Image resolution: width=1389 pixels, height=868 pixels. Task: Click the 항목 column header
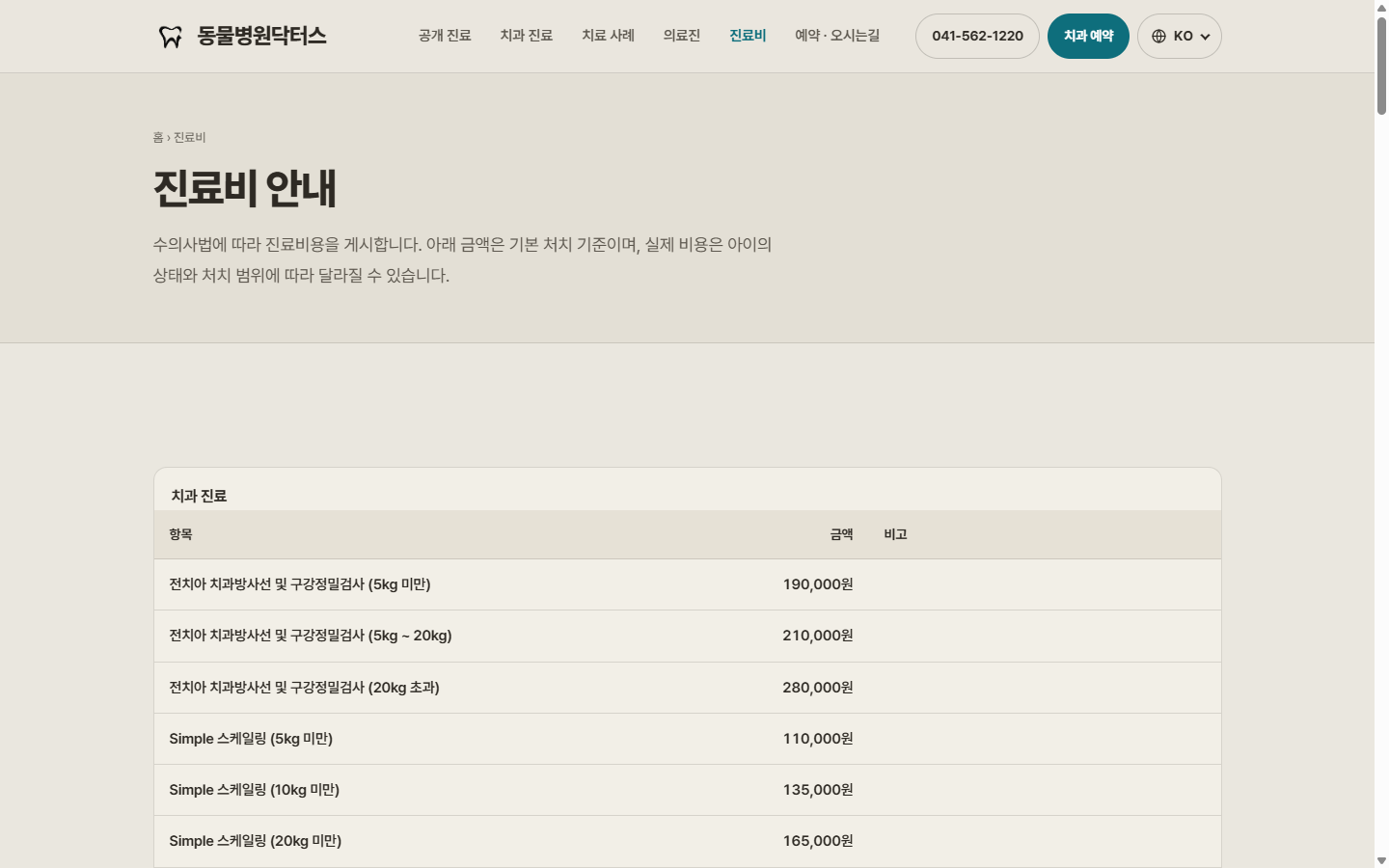(181, 534)
